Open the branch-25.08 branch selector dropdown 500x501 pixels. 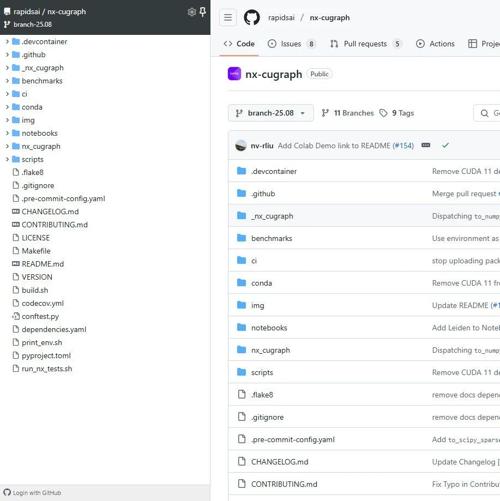[271, 113]
